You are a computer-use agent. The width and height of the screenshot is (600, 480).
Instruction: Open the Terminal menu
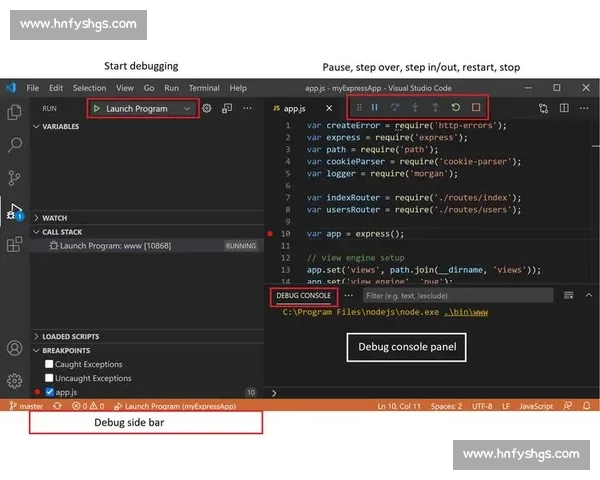coord(204,88)
